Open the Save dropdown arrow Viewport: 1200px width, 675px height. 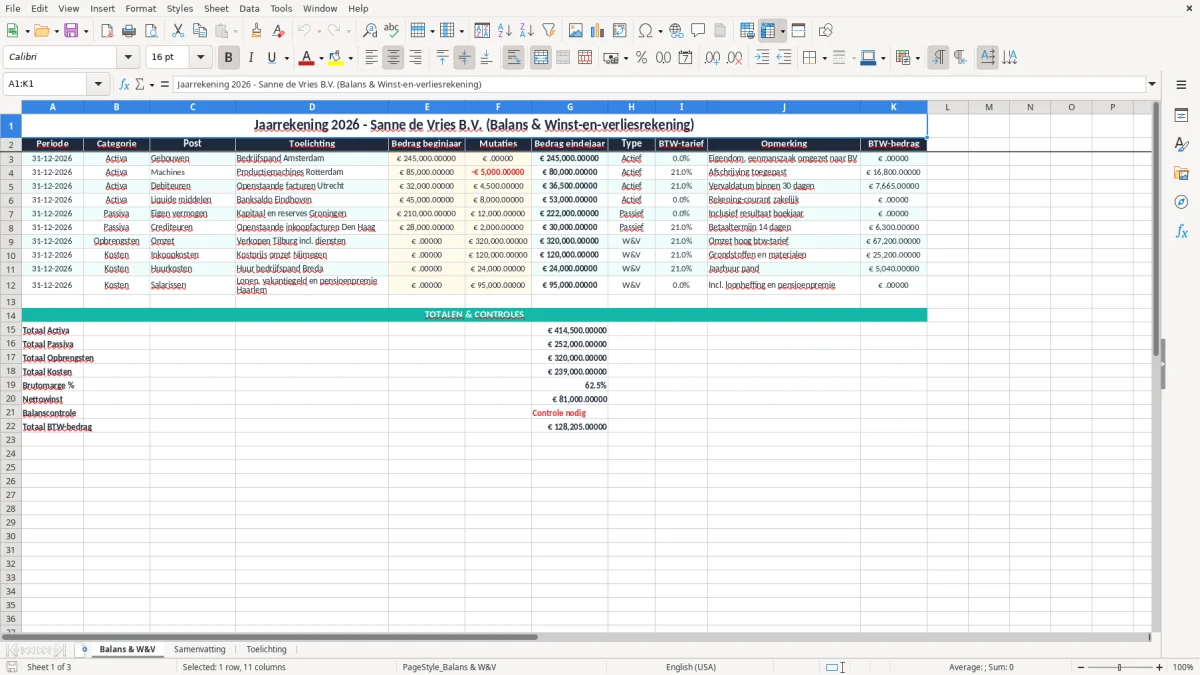click(x=86, y=31)
